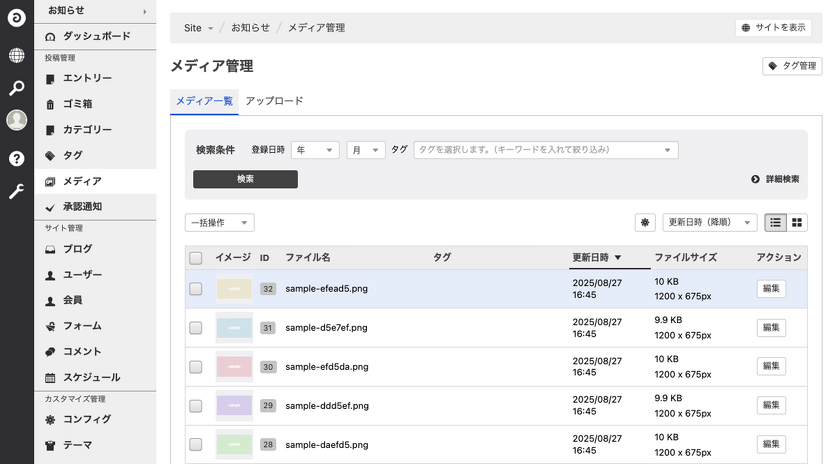The height and width of the screenshot is (464, 835).
Task: Click the globe icon in the left rail
Action: click(16, 55)
